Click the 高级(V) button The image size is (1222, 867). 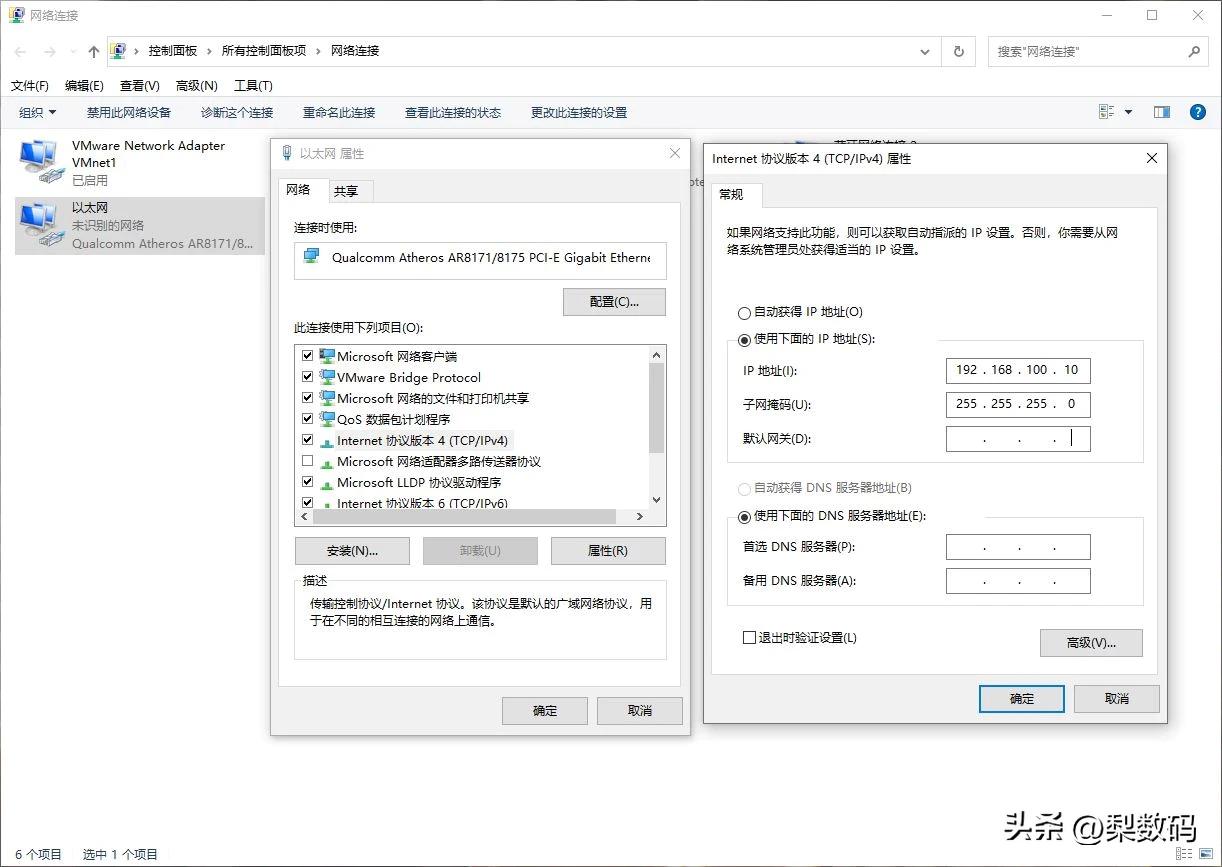pos(1091,643)
